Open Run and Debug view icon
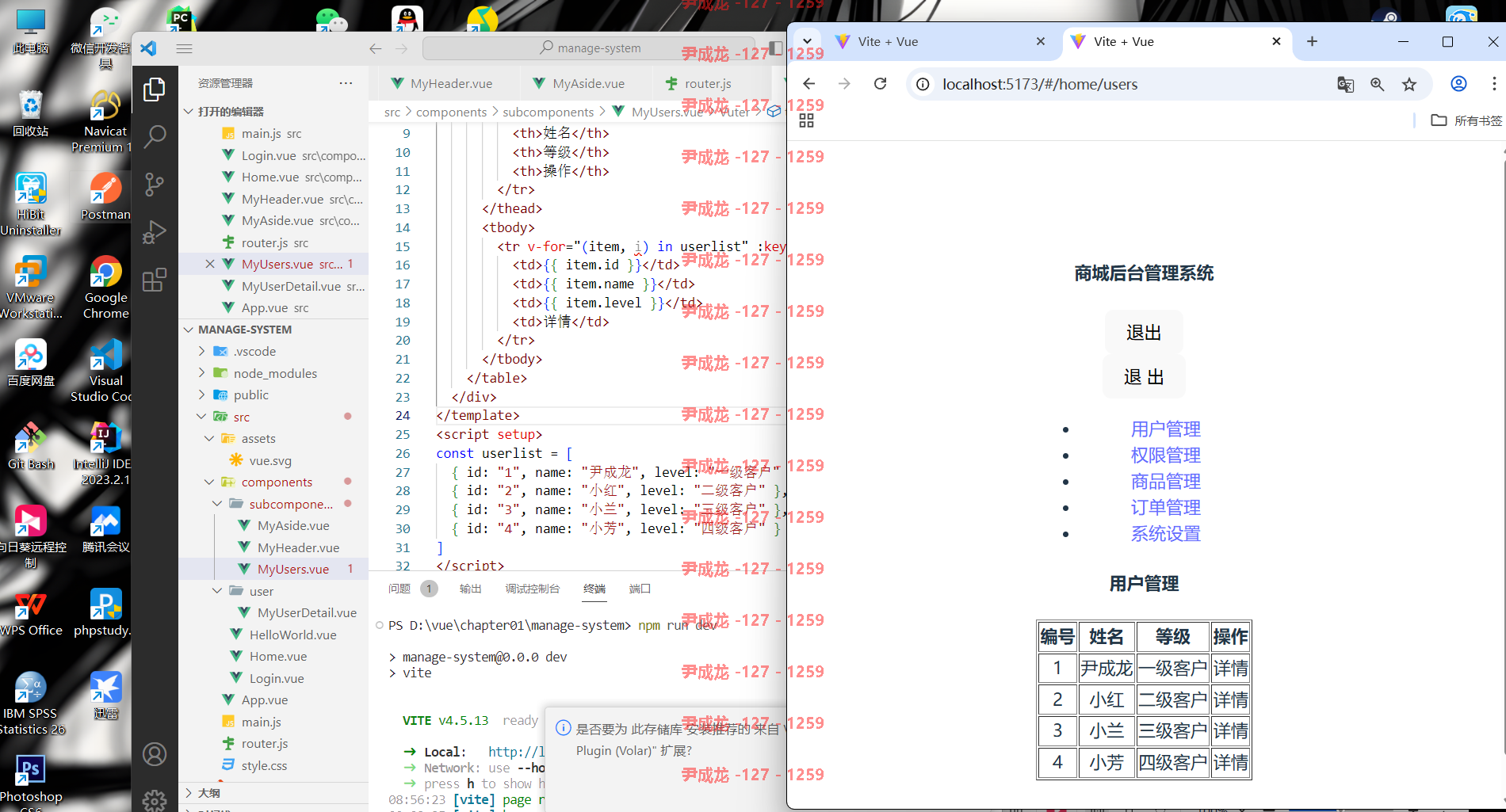 pos(155,232)
